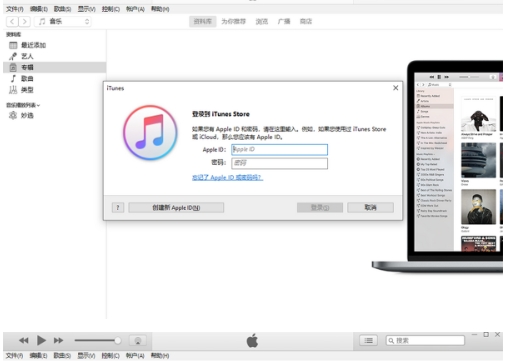Open the 帐户(A) menu in top bar
Screen dimensions: 505x361
(135, 9)
